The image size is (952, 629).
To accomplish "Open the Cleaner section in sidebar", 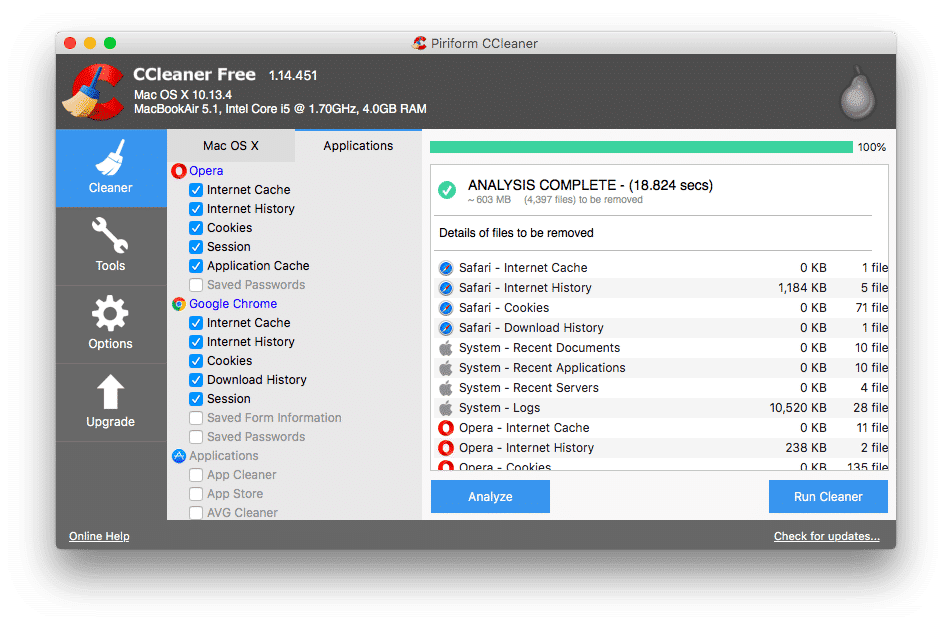I will (x=111, y=168).
